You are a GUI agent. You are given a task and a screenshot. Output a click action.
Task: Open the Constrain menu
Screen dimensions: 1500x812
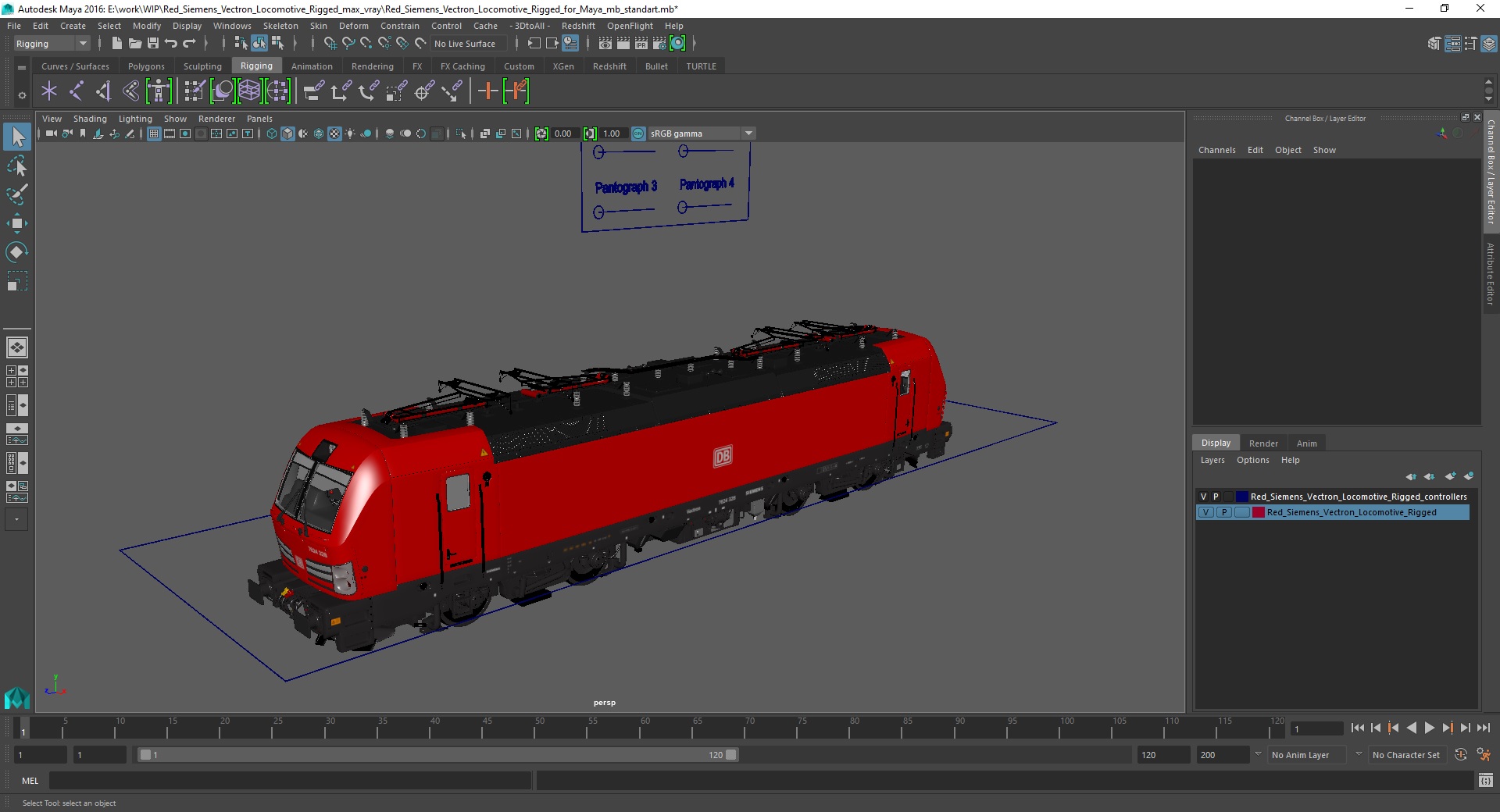click(x=399, y=26)
